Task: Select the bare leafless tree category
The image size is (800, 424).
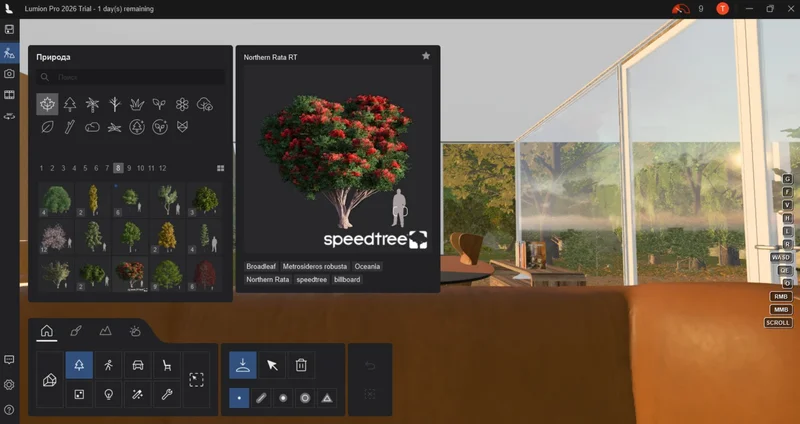Action: tap(115, 105)
